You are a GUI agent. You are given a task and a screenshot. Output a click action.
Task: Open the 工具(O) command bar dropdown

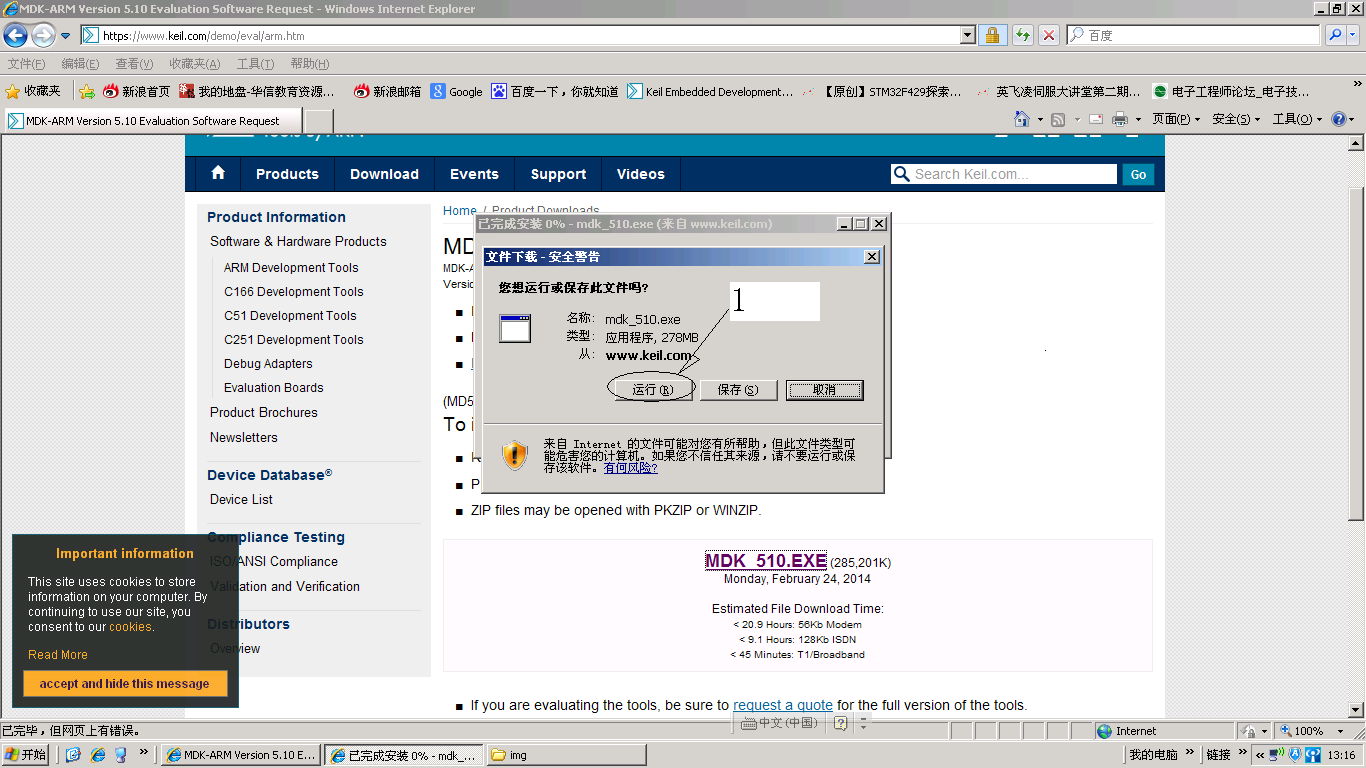coord(1297,119)
